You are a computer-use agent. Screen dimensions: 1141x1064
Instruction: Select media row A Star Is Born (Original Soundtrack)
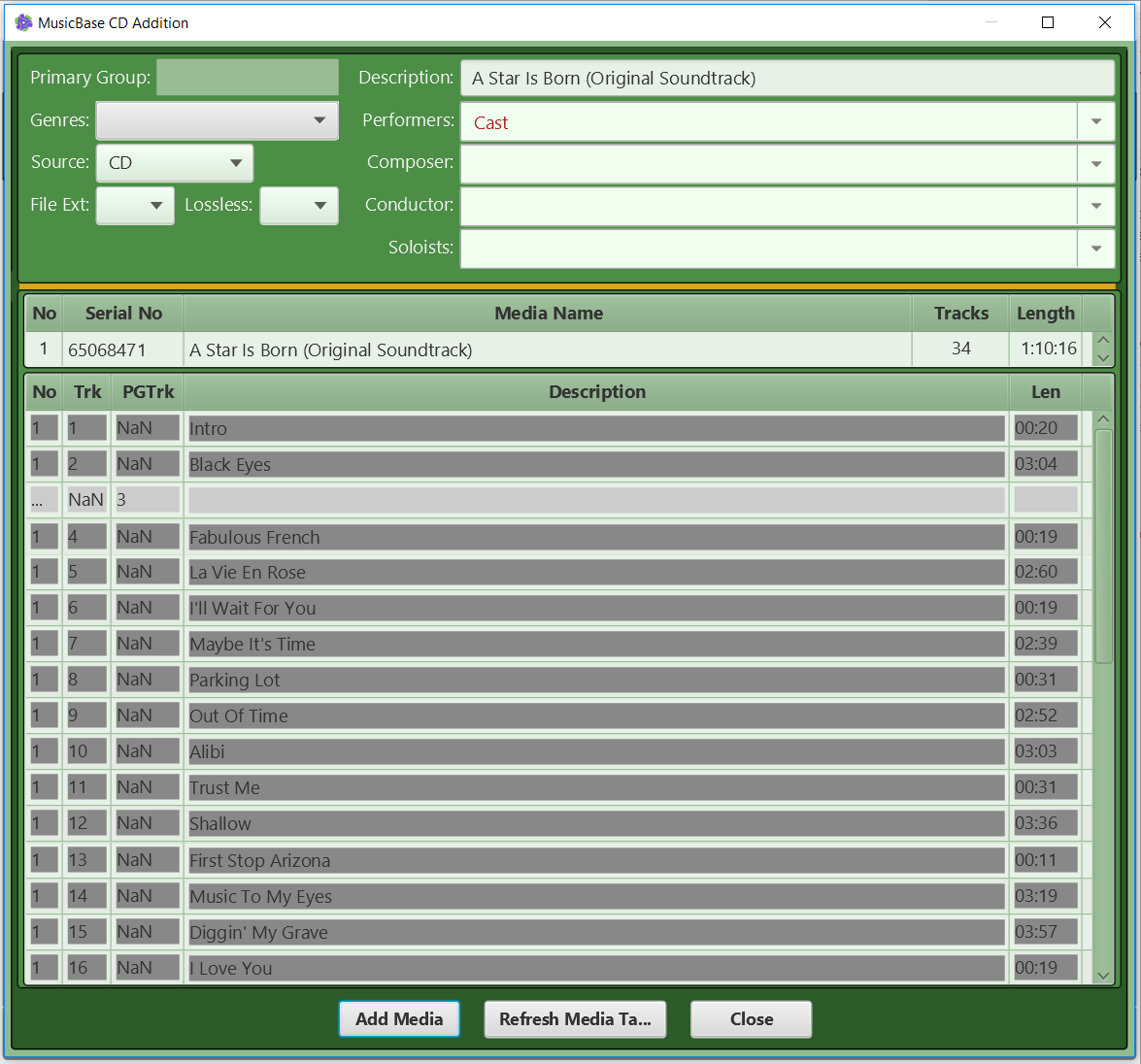548,349
